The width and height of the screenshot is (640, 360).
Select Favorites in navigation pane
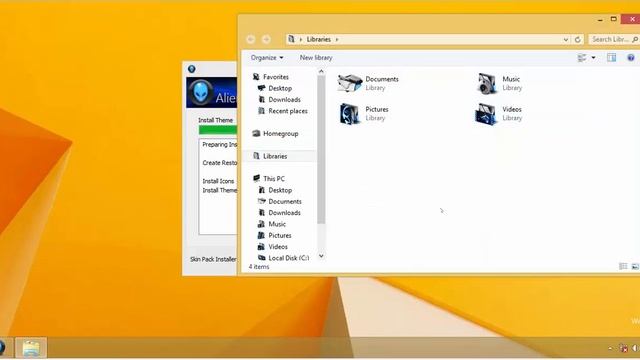276,77
